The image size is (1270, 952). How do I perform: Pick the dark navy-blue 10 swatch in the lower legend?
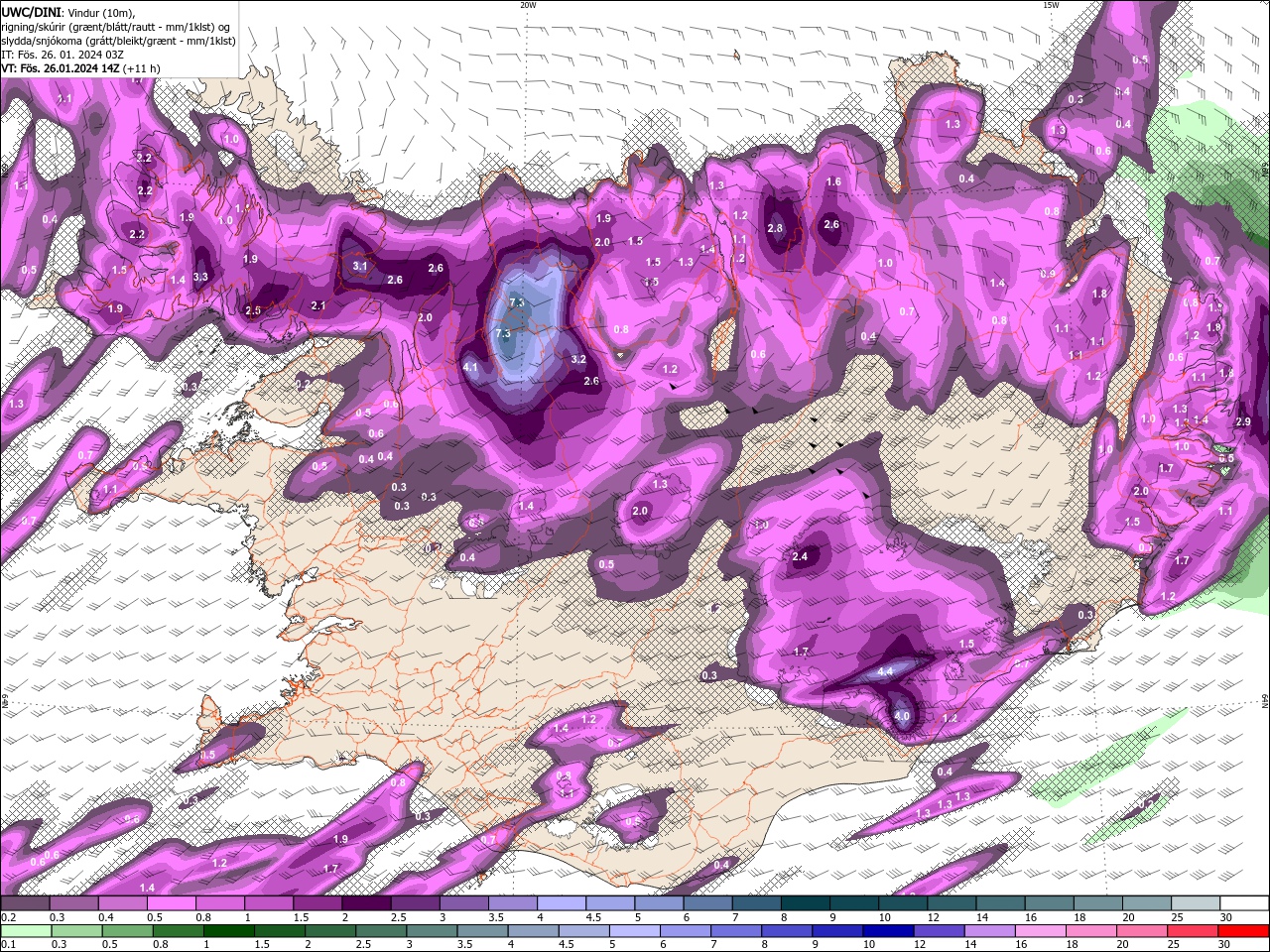pyautogui.click(x=887, y=931)
